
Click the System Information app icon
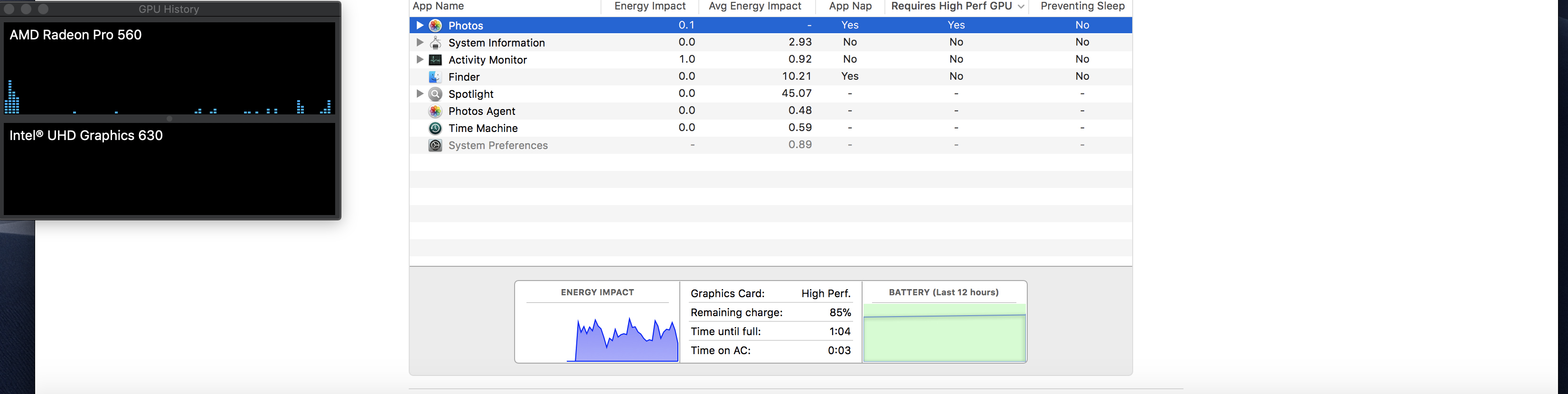click(435, 43)
